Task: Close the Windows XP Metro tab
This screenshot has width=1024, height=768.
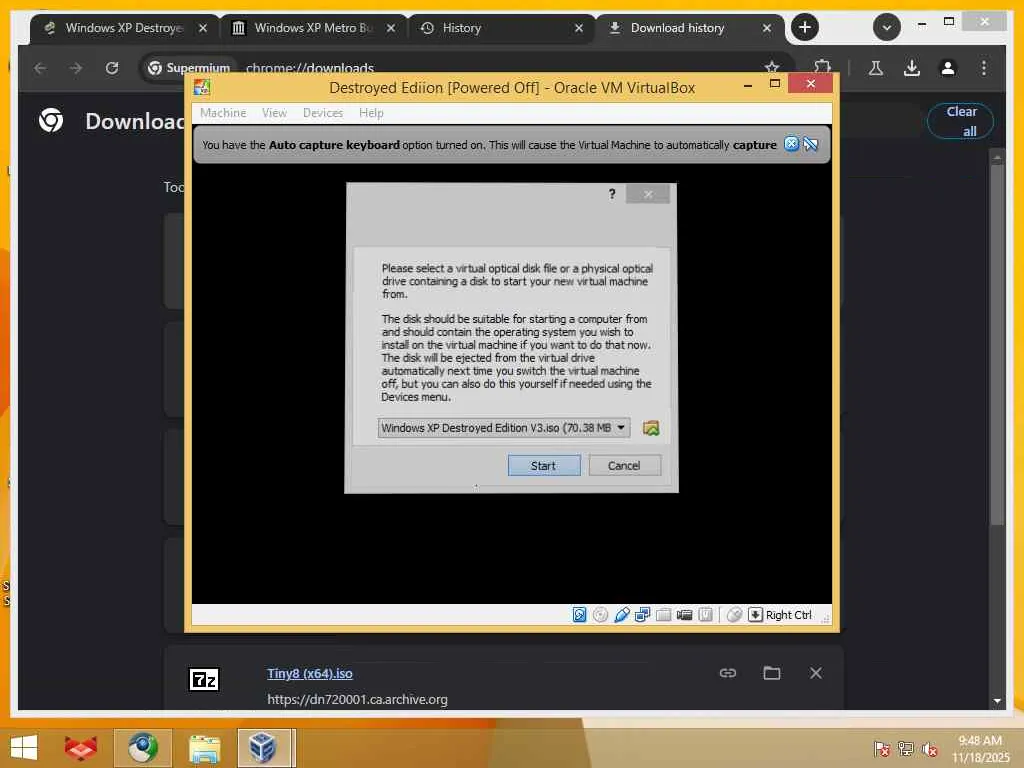Action: 391,28
